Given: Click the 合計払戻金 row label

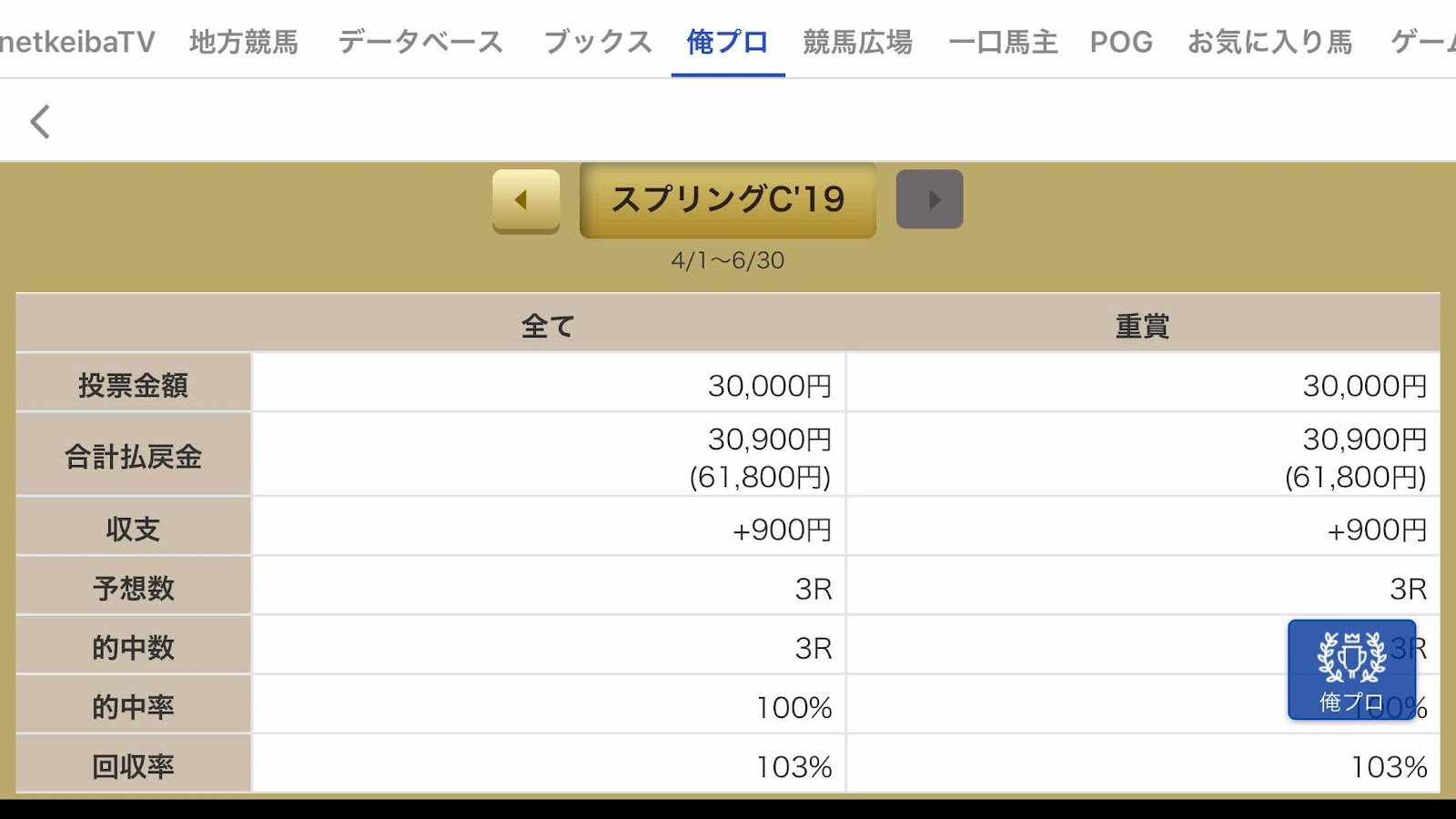Looking at the screenshot, I should [133, 456].
